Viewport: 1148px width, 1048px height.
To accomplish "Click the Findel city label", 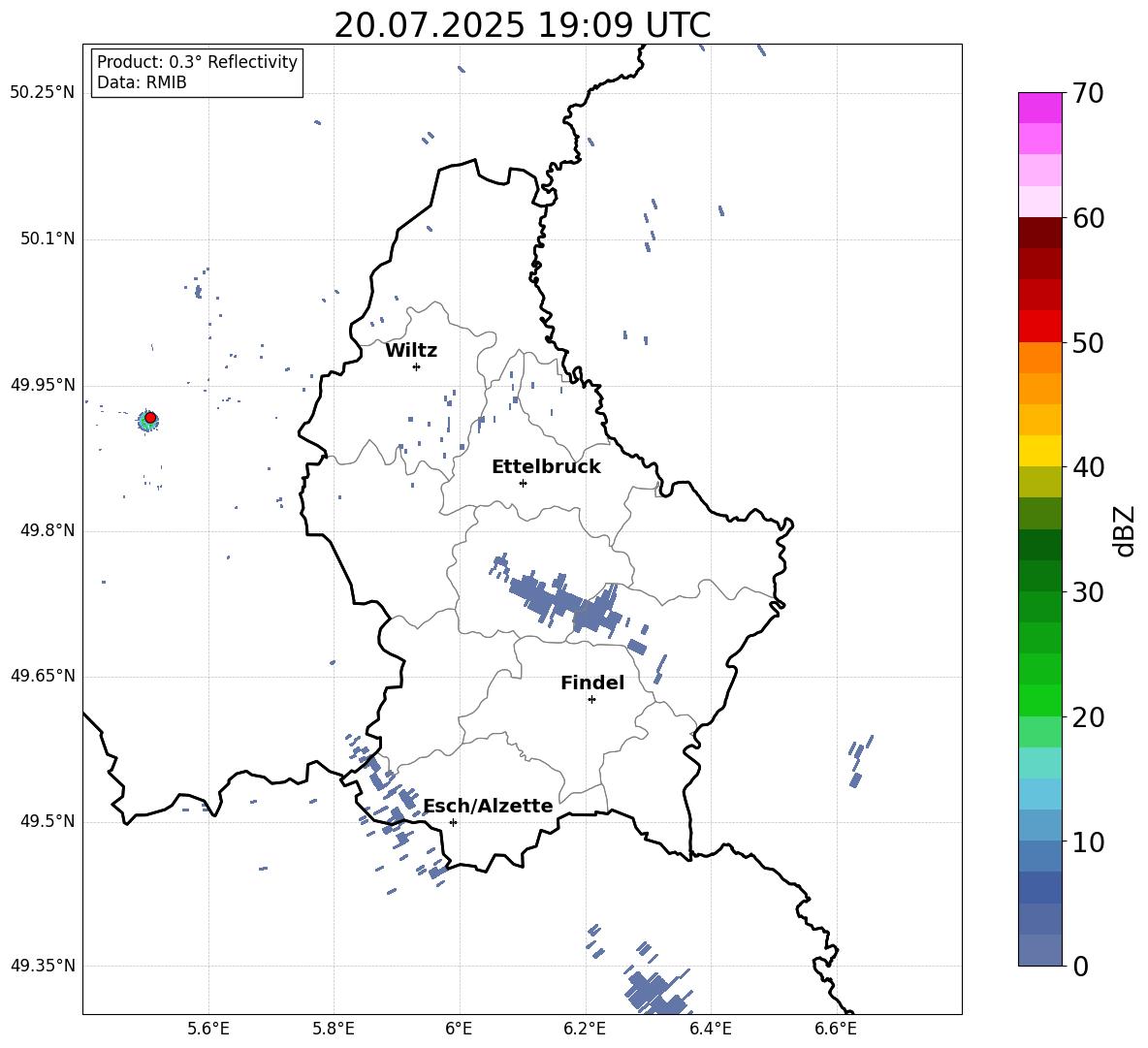I will 592,683.
